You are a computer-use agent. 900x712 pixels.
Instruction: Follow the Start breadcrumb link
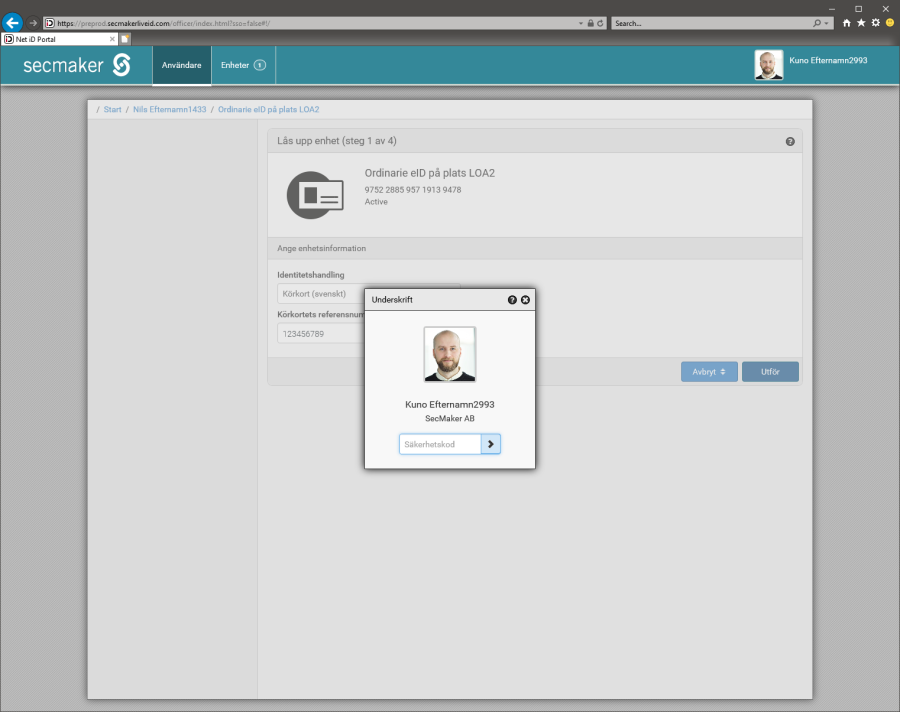[x=112, y=110]
